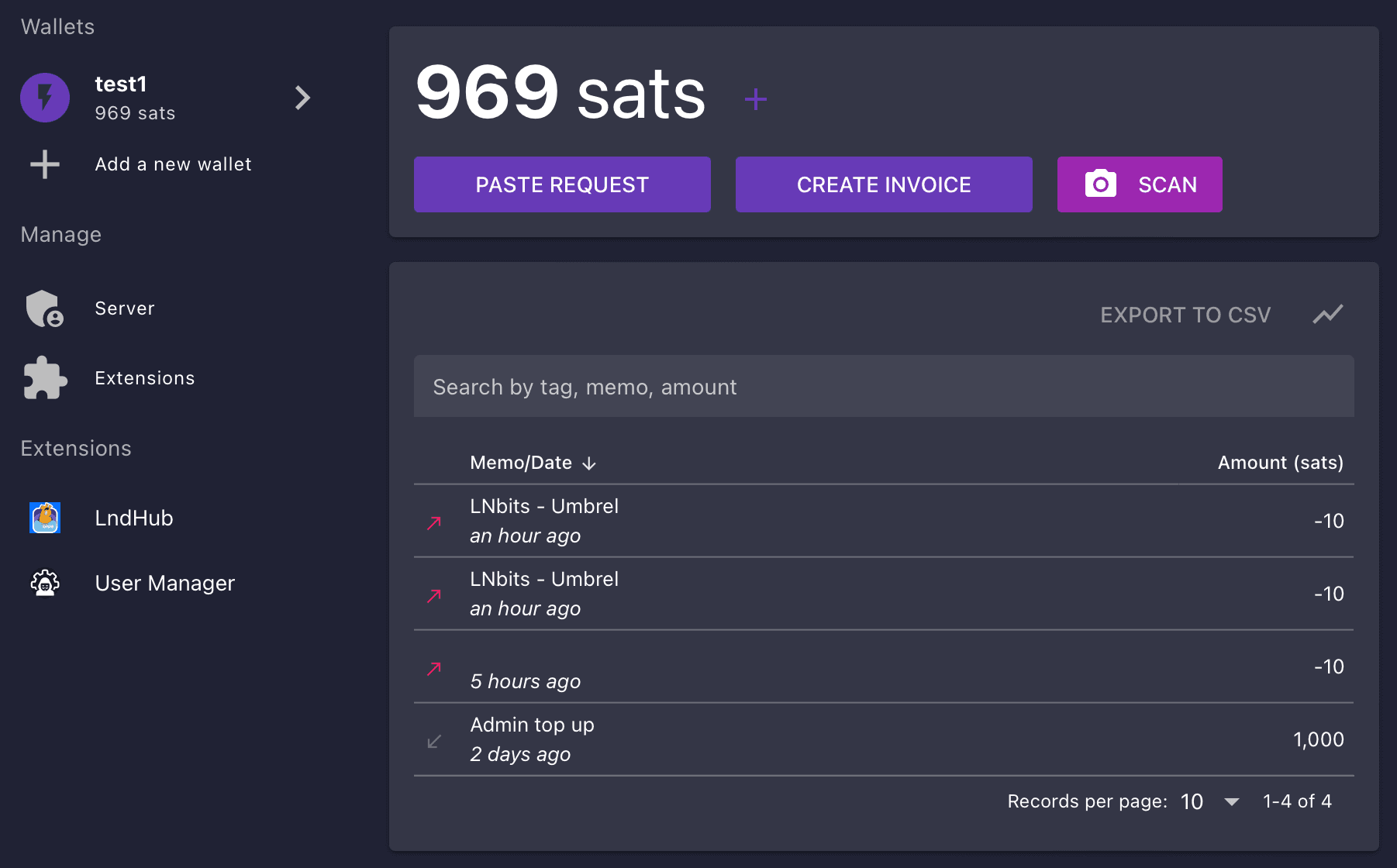Image resolution: width=1397 pixels, height=868 pixels.
Task: Expand the test1 wallet chevron
Action: (x=302, y=98)
